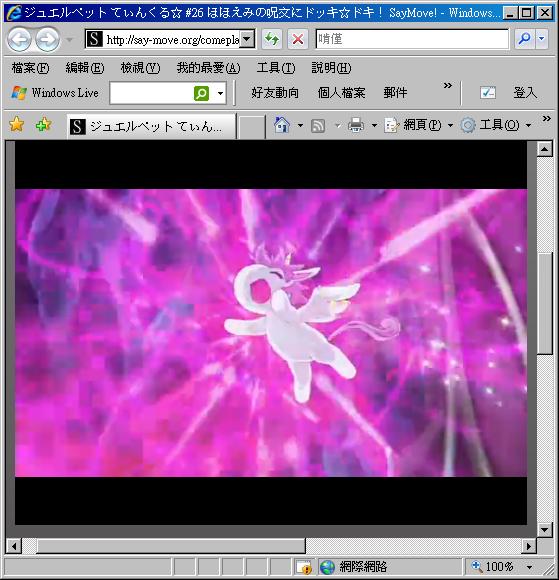Maximize the Internet Explorer window

click(x=527, y=13)
